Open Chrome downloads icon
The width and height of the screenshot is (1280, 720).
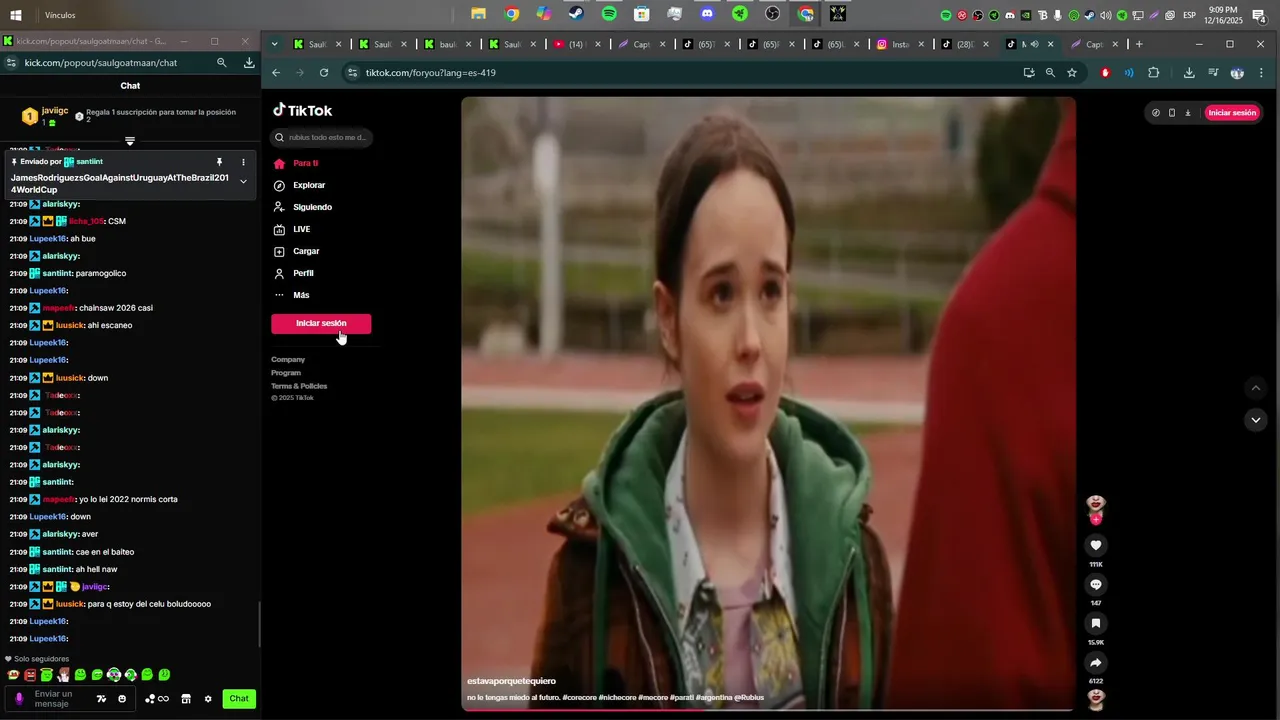tap(1189, 72)
